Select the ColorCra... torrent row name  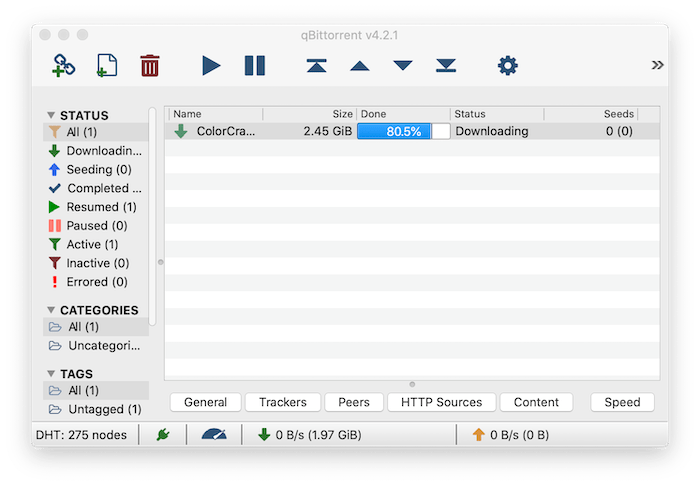point(226,131)
